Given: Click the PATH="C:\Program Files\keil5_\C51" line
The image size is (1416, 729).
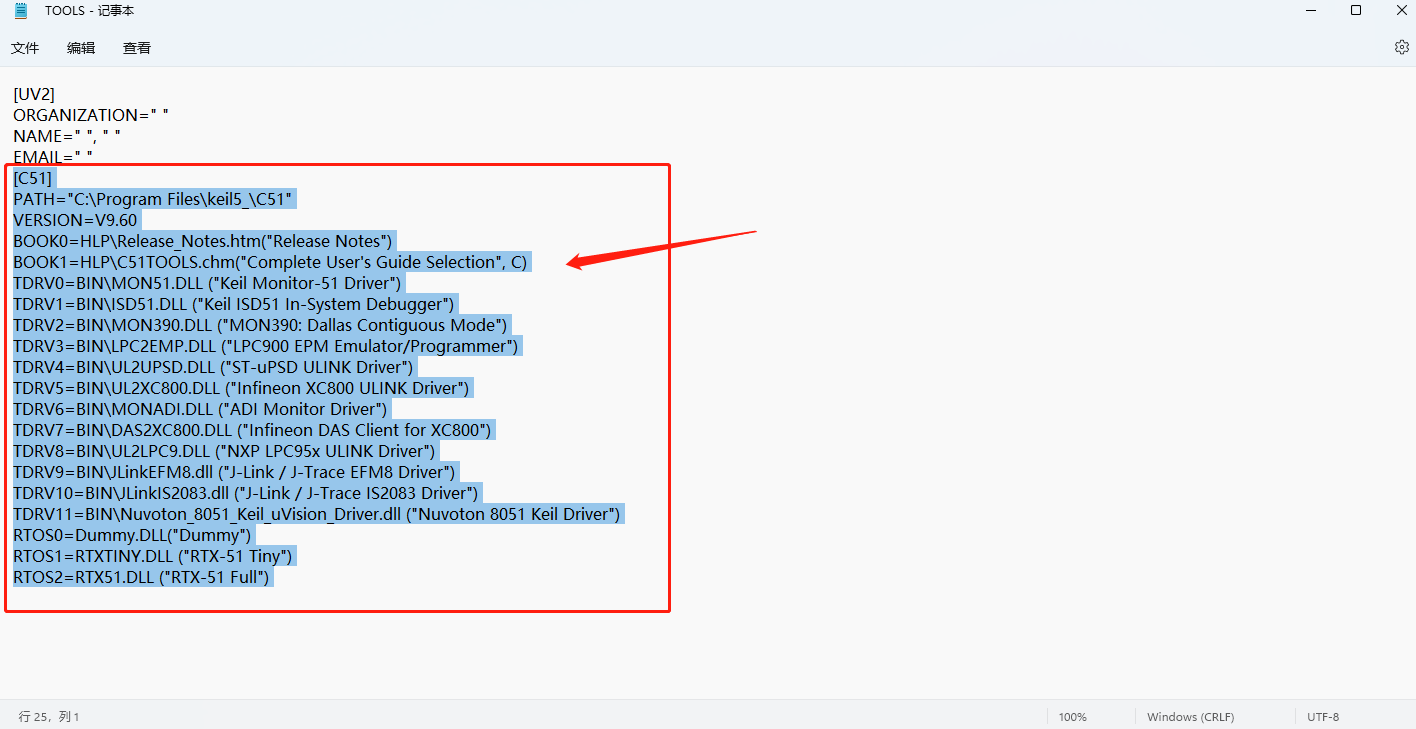Looking at the screenshot, I should [x=153, y=199].
